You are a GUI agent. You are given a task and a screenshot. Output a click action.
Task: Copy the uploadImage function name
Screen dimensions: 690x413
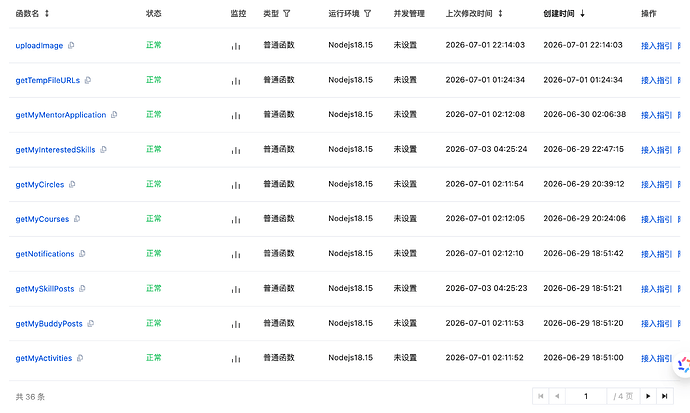click(x=71, y=45)
